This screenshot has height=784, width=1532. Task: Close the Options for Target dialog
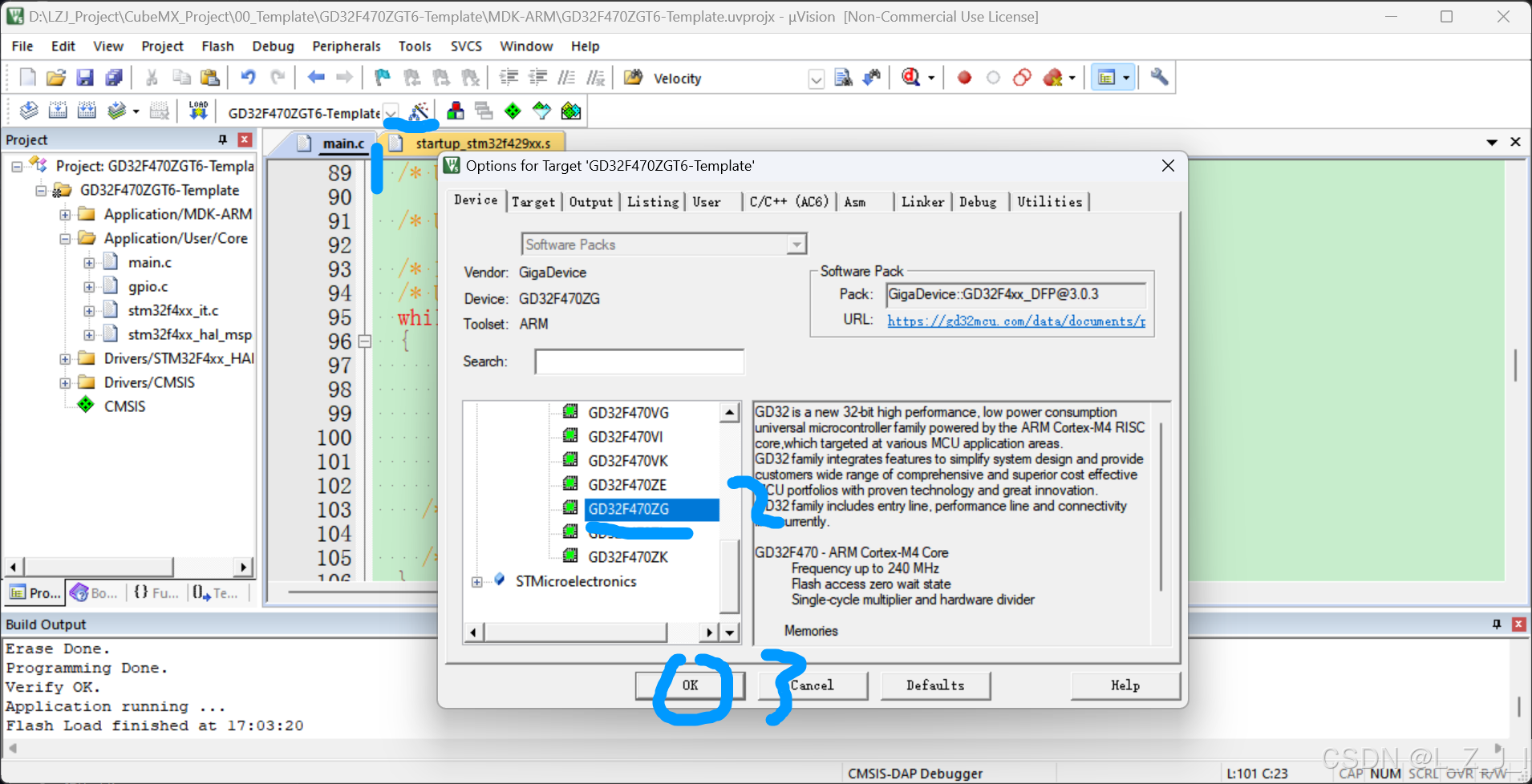tap(1168, 165)
